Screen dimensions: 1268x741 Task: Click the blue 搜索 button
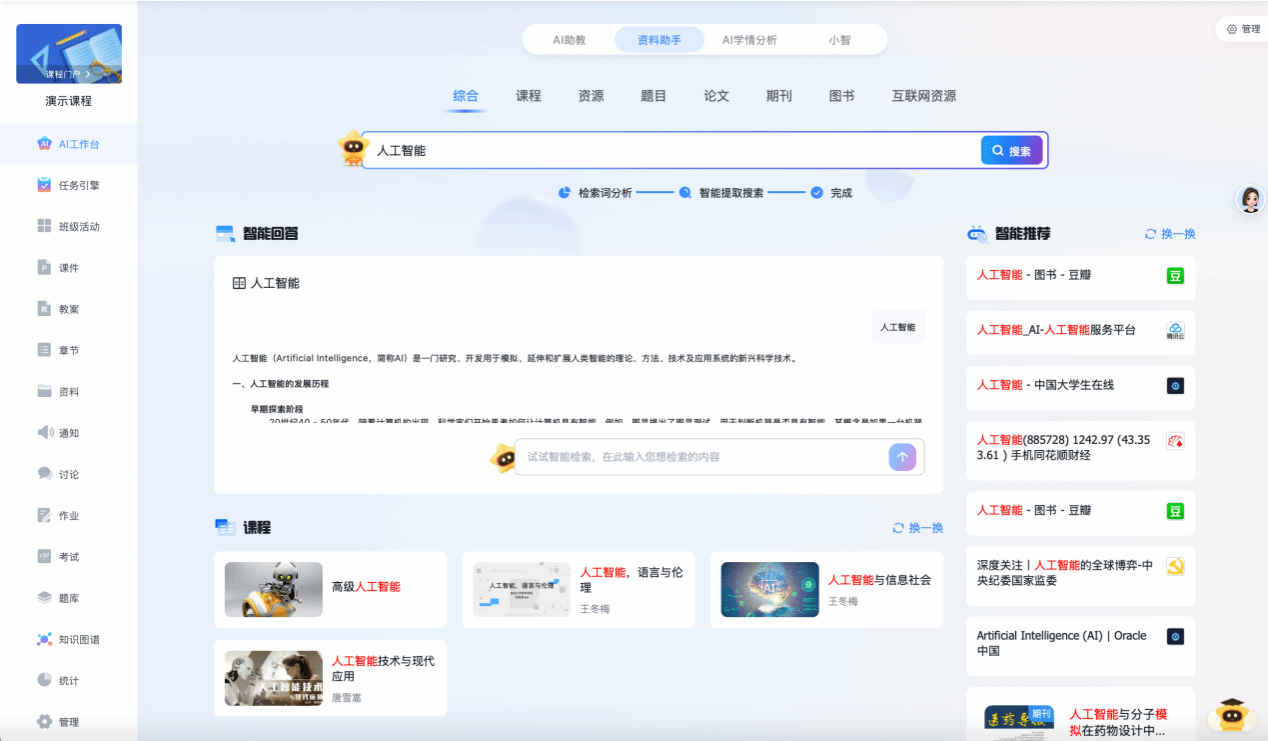[1011, 151]
